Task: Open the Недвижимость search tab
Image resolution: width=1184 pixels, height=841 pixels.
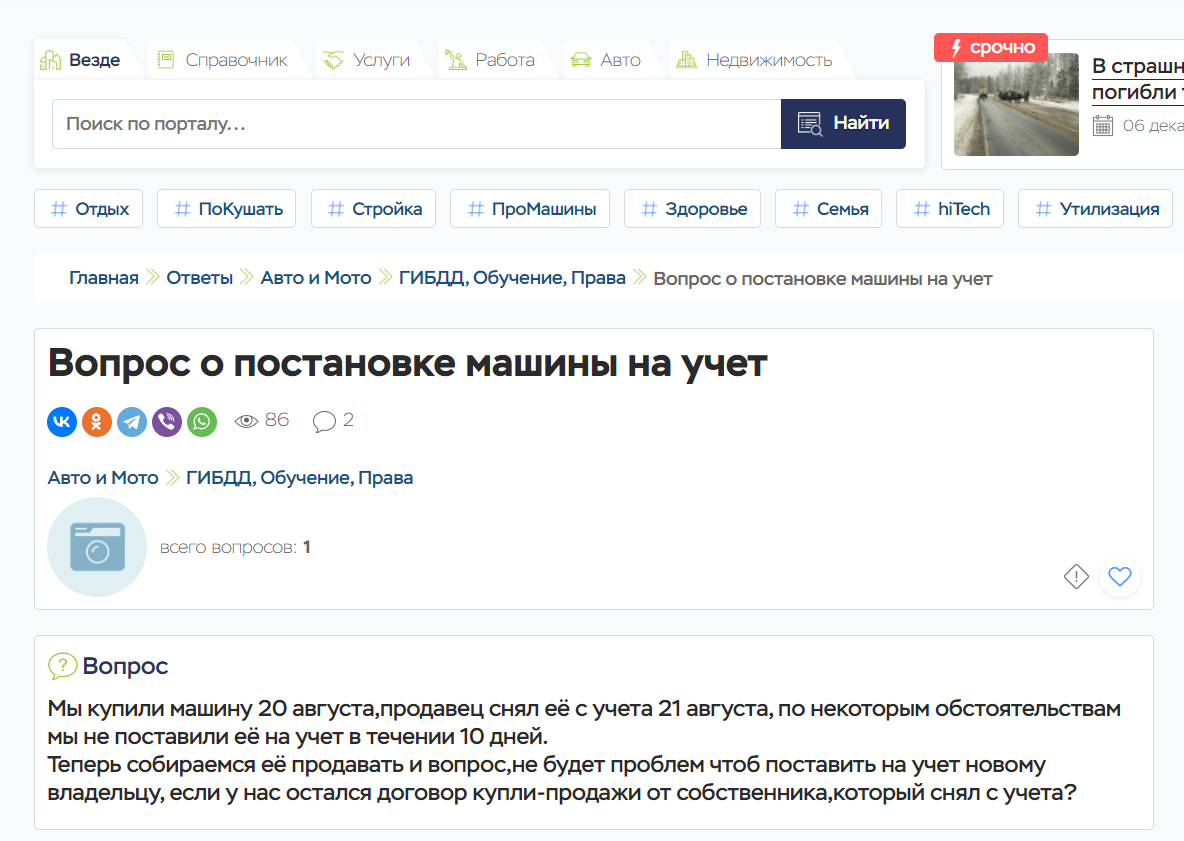Action: [x=755, y=60]
